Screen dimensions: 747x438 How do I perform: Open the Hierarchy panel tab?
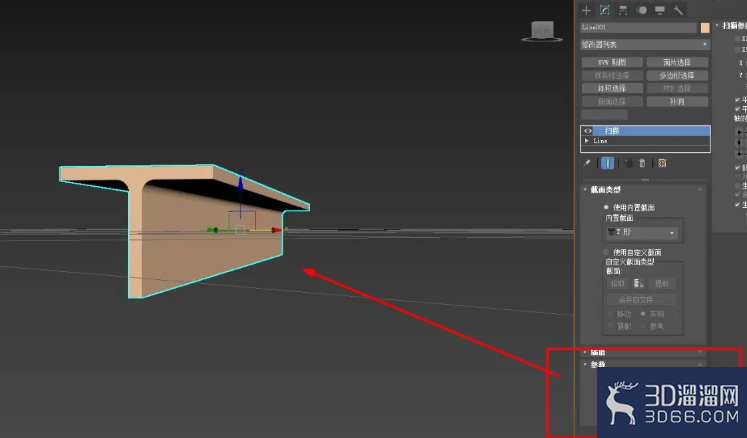[x=623, y=10]
